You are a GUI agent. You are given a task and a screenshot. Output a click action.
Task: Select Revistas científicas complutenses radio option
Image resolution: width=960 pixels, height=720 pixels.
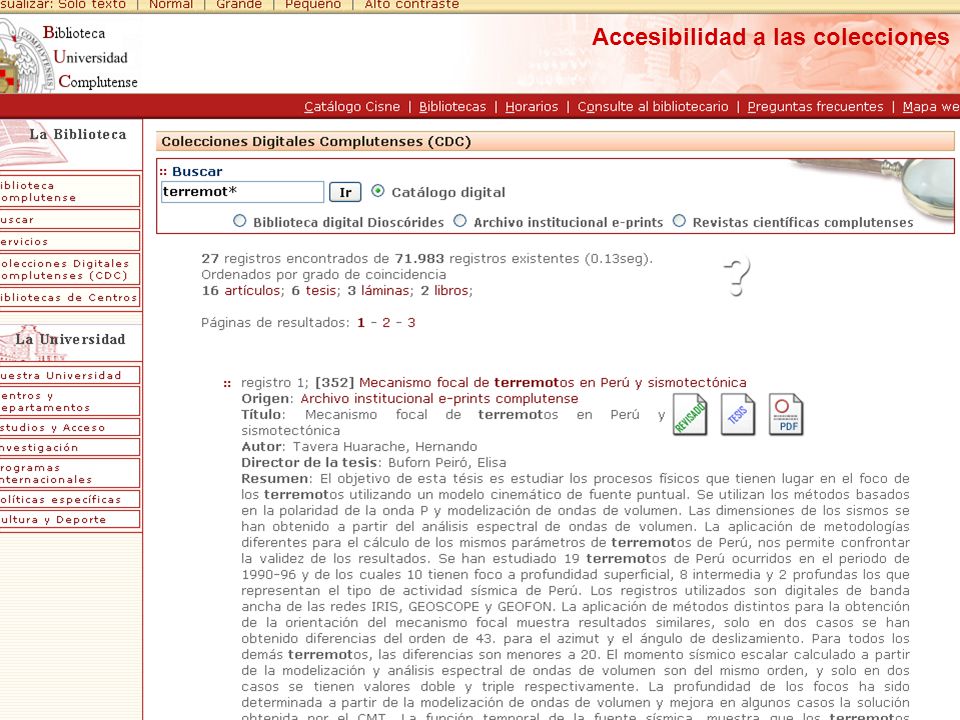[679, 221]
